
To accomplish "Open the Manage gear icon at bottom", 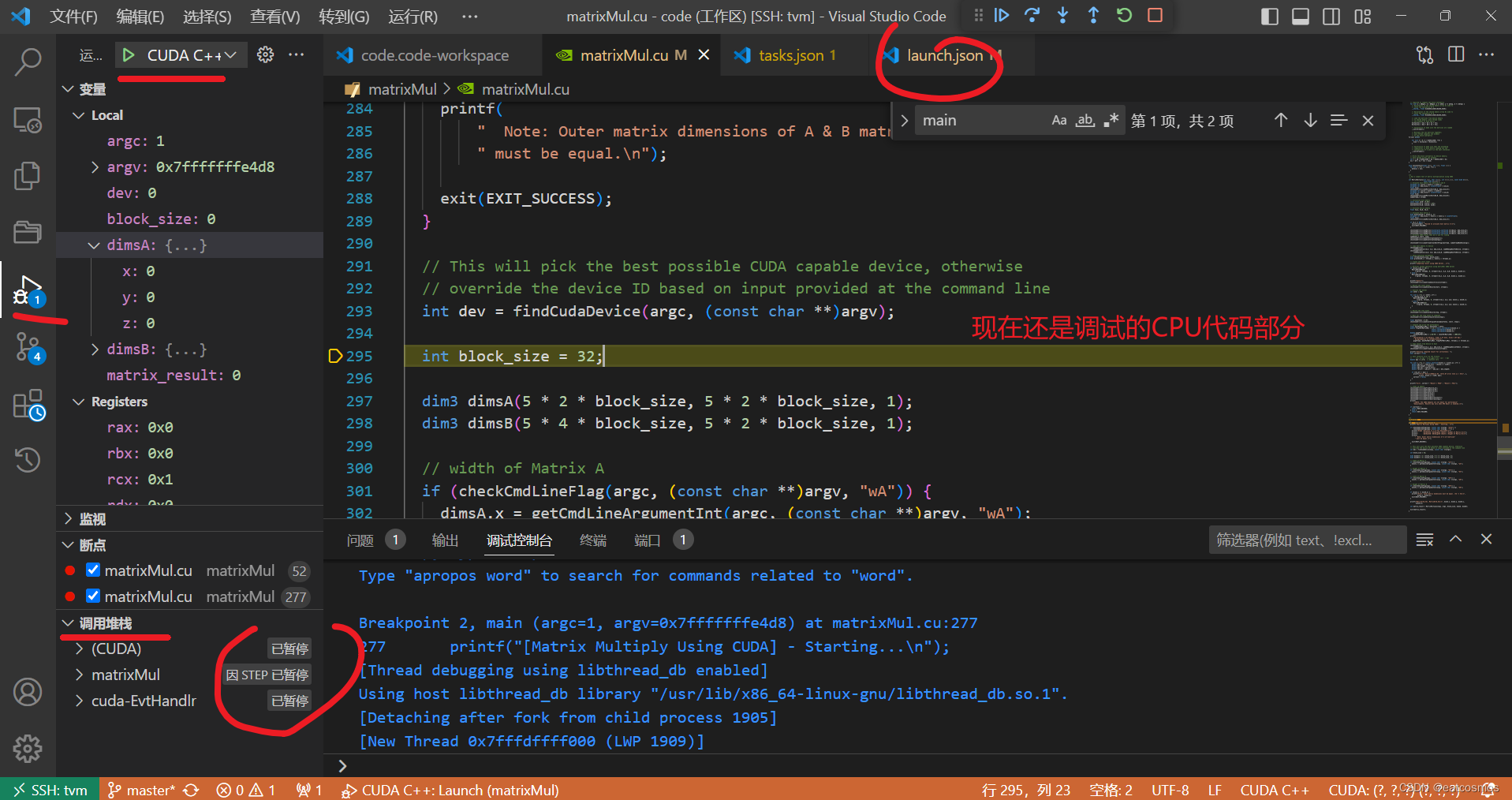I will tap(28, 748).
